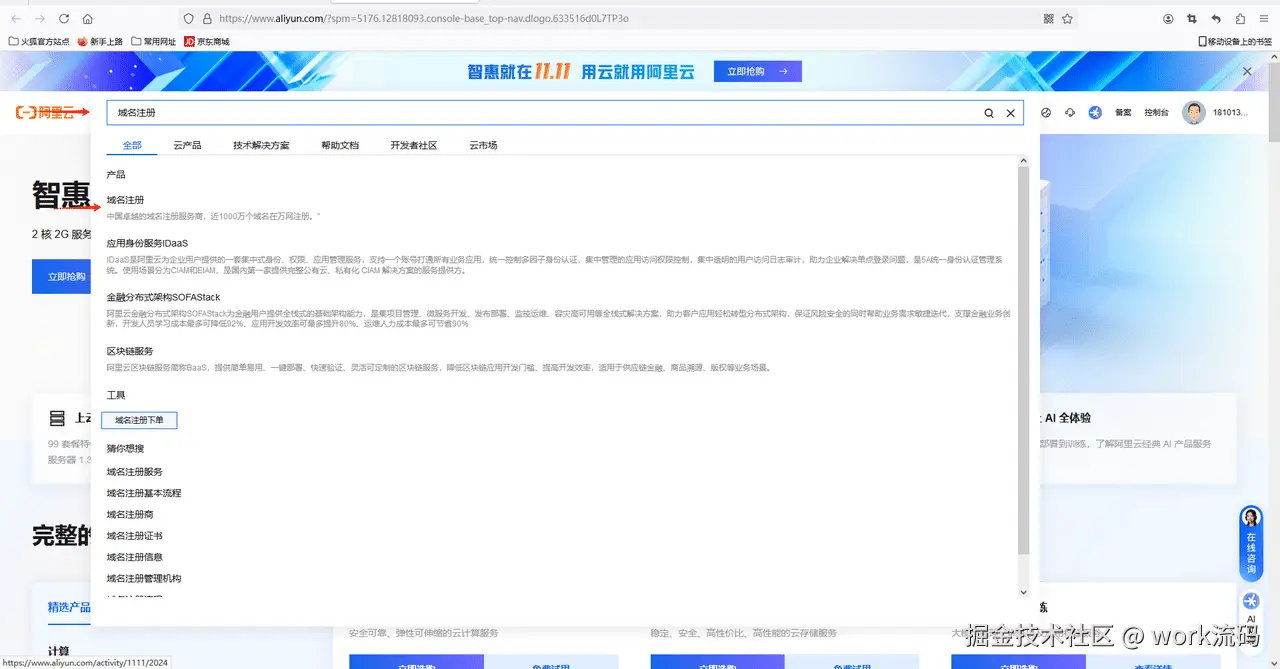Open the 控制台 console menu item
The height and width of the screenshot is (669, 1280).
coord(1155,113)
